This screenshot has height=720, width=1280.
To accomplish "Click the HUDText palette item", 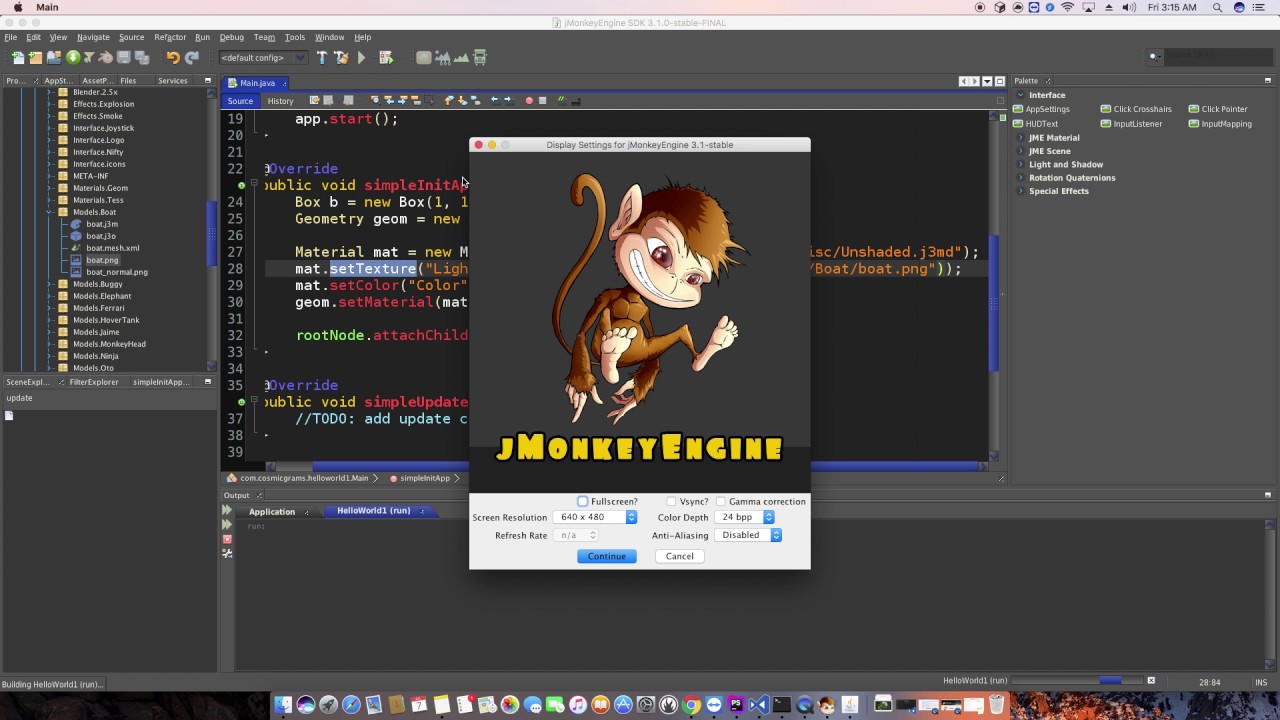I will [1035, 124].
